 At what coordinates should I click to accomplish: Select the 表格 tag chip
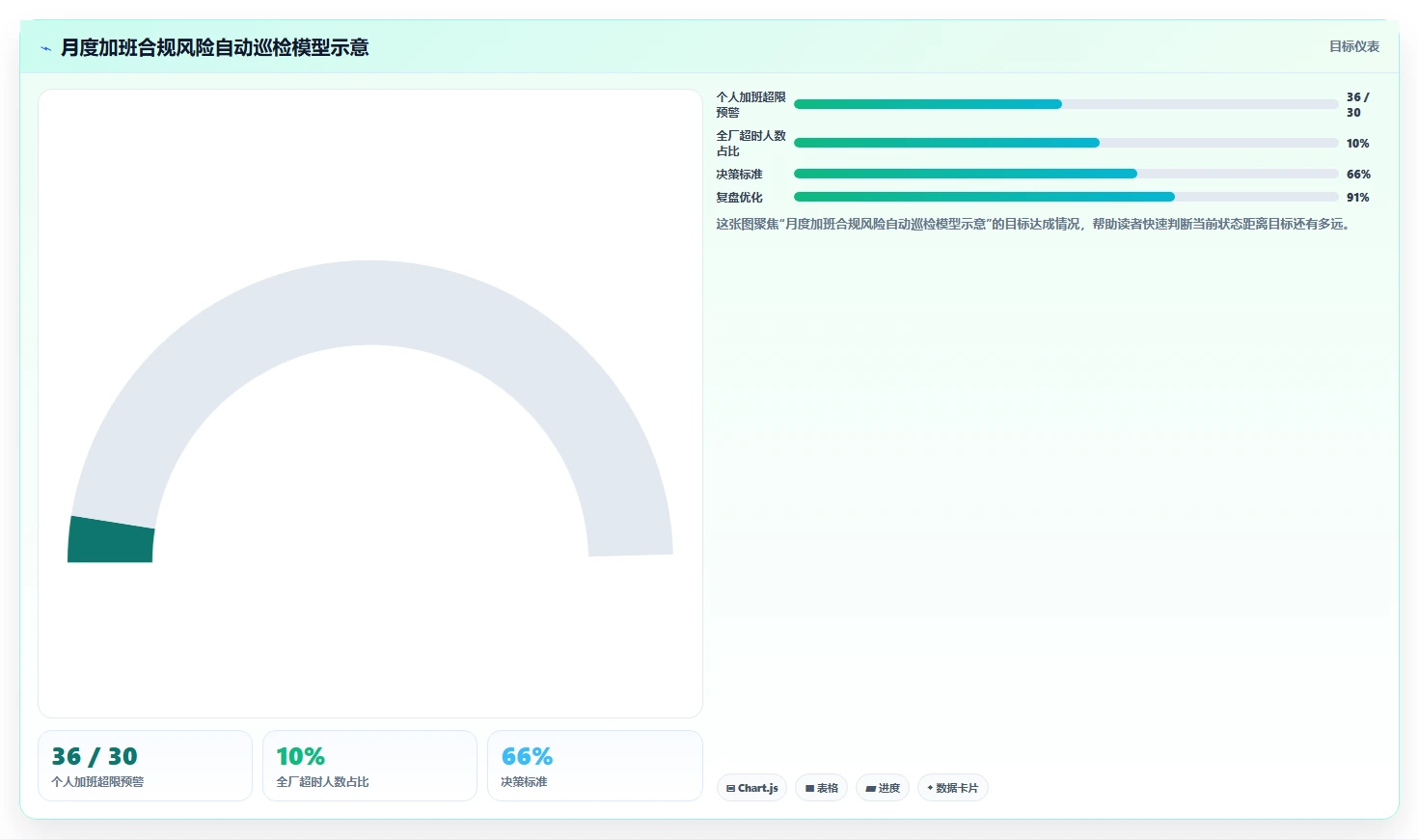(822, 788)
